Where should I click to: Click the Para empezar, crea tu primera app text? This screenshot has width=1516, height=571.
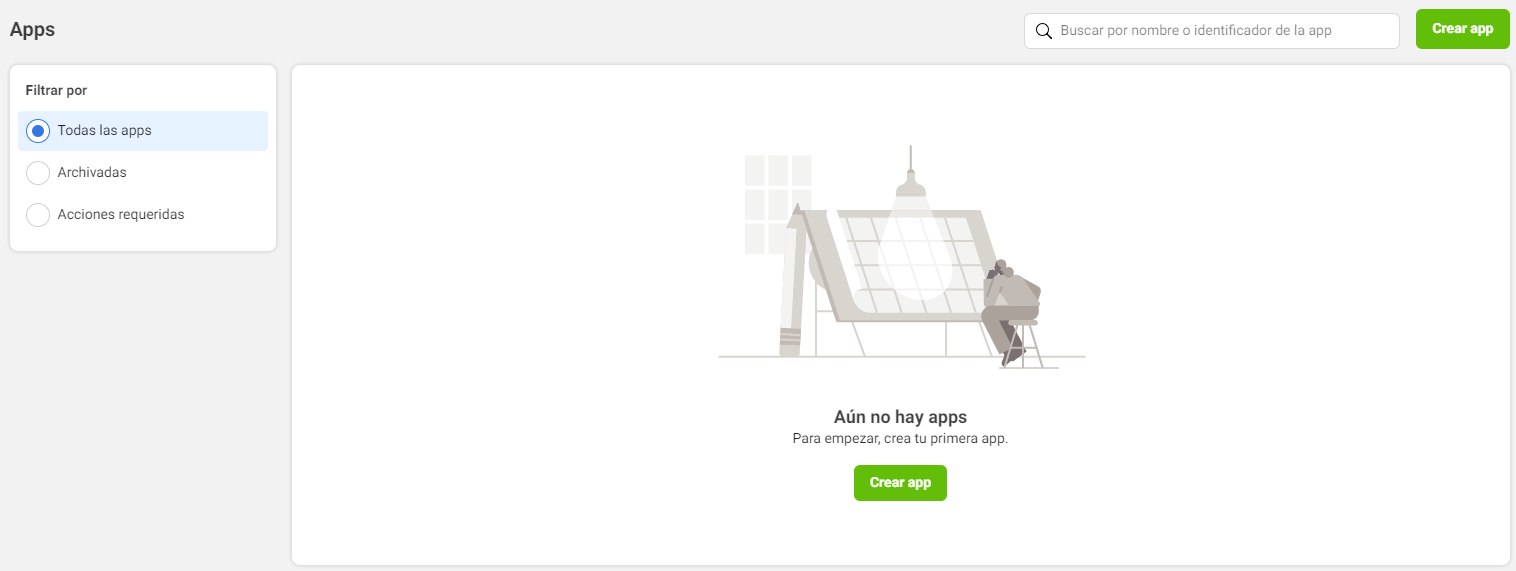pyautogui.click(x=900, y=439)
